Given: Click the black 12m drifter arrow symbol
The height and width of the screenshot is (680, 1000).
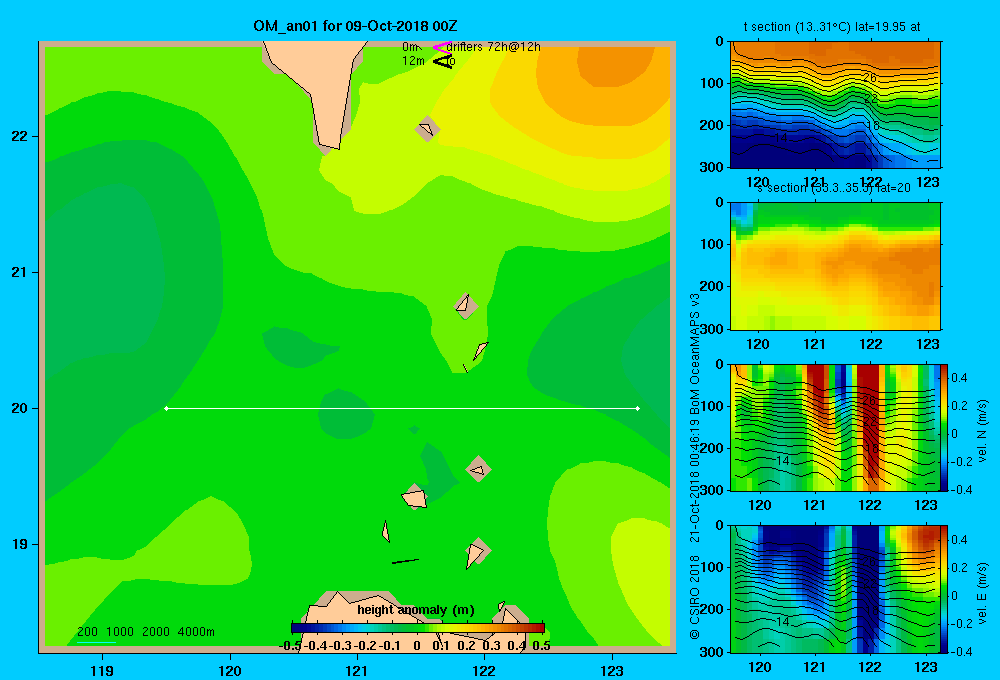Looking at the screenshot, I should click(x=443, y=61).
